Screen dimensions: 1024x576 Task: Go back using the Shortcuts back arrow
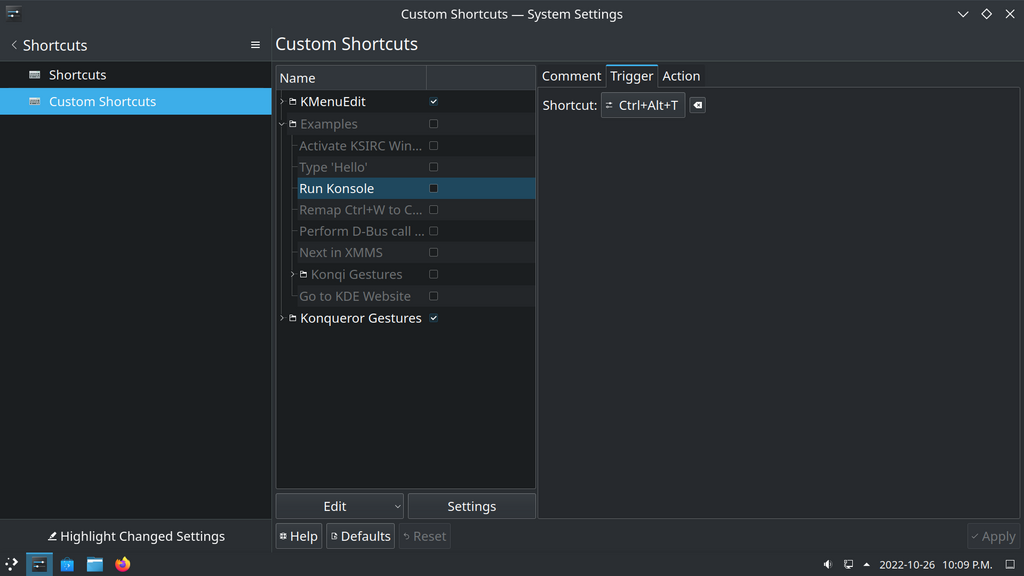click(x=14, y=45)
